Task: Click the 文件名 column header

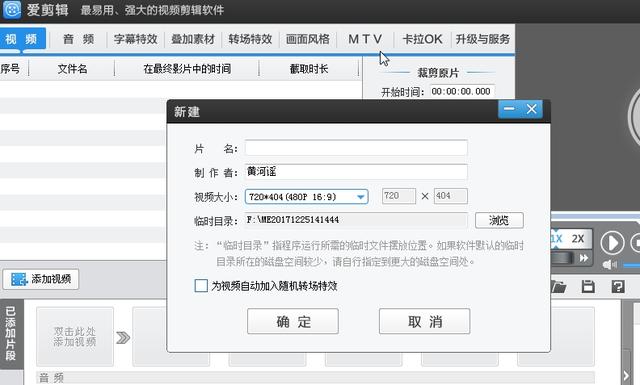Action: tap(72, 69)
